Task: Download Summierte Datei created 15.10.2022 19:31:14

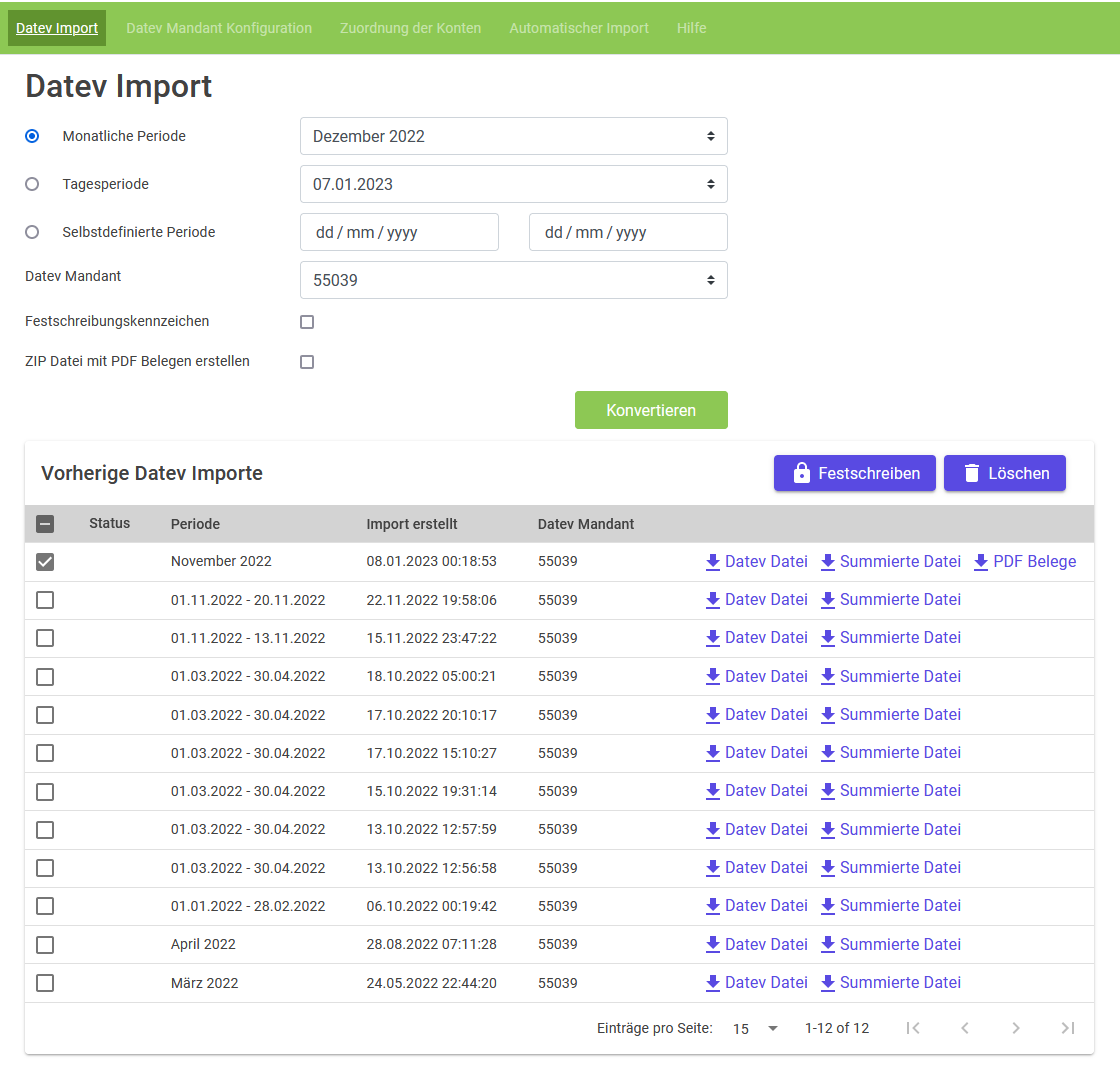Action: coord(891,792)
